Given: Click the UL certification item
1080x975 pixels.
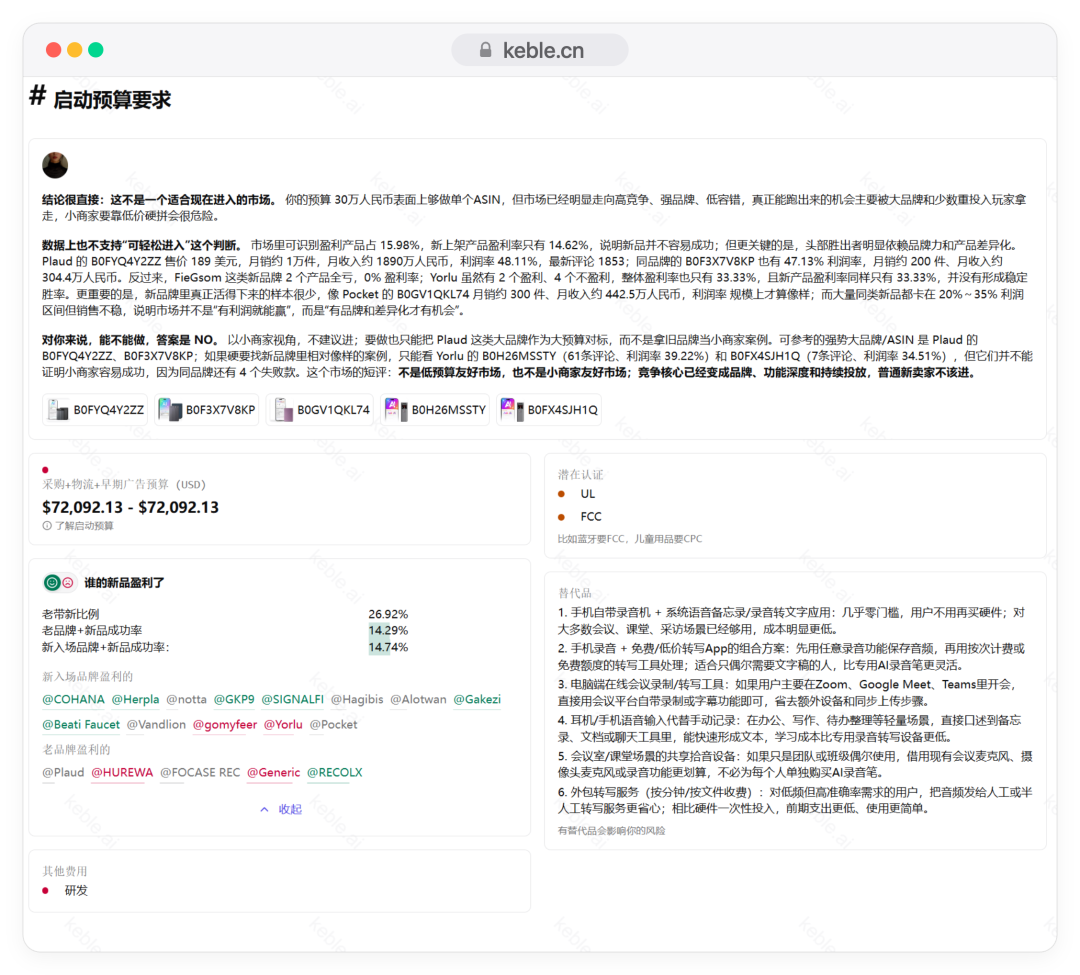Looking at the screenshot, I should [588, 494].
